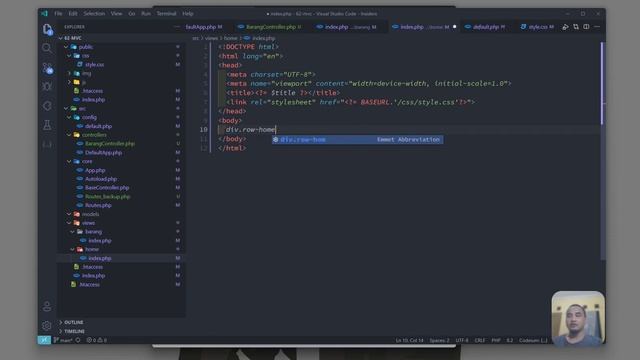Click the VS Code logo icon
The image size is (640, 360).
pyautogui.click(x=44, y=13)
